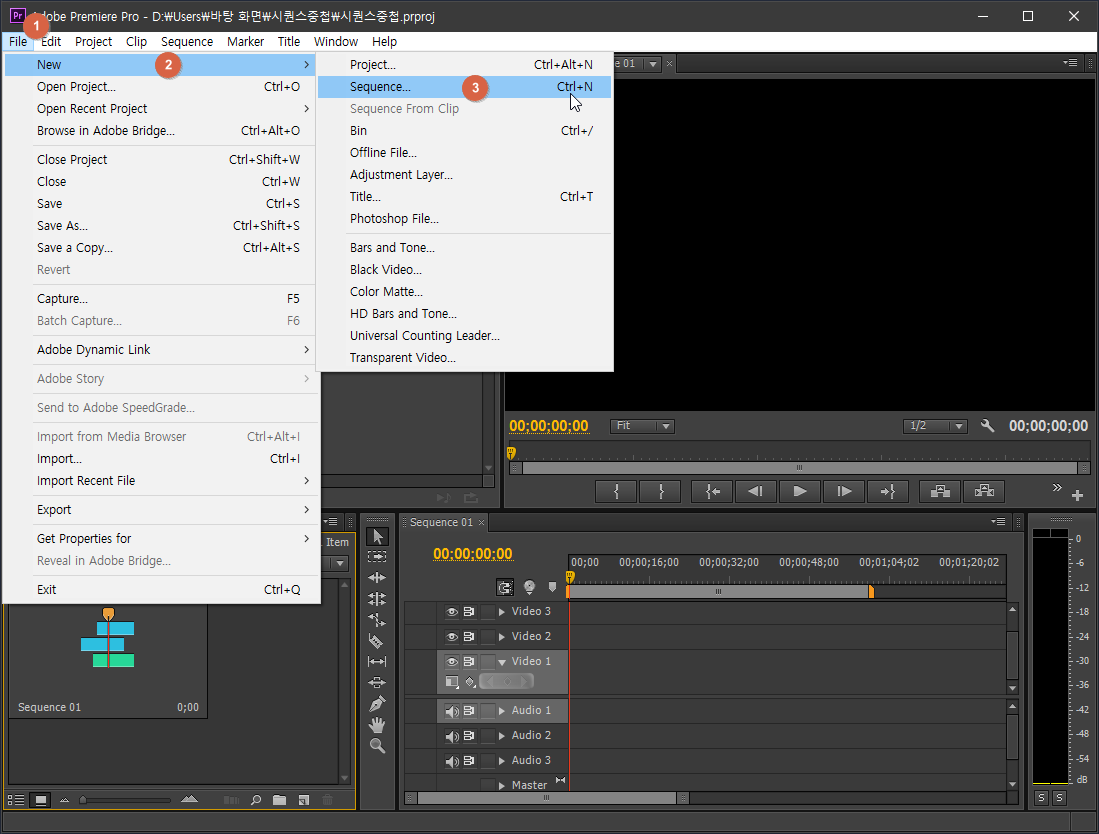Image resolution: width=1099 pixels, height=834 pixels.
Task: Click the yellow Program monitor timecode
Action: [548, 426]
